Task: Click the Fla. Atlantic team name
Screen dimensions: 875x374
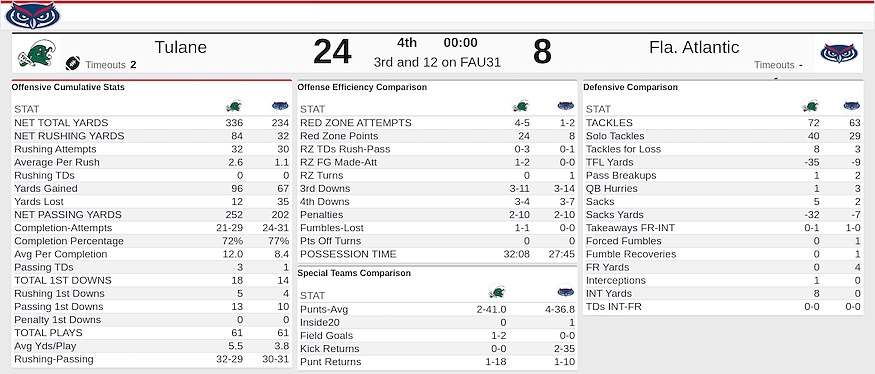Action: click(694, 47)
